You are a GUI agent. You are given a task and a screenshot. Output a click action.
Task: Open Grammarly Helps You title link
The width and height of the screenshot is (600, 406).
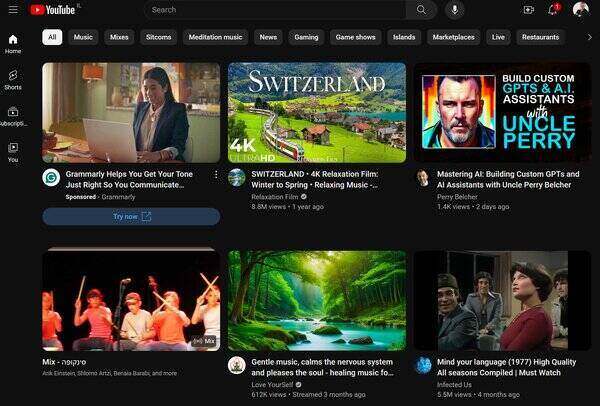coord(129,179)
